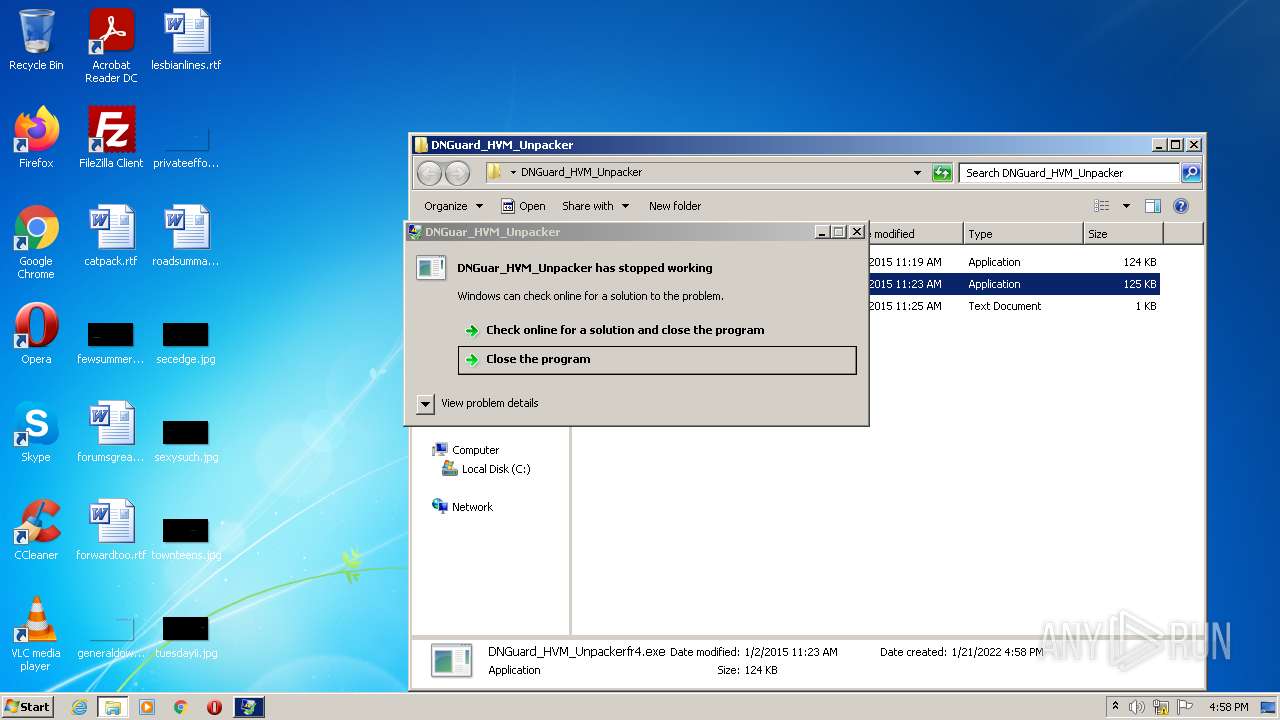The width and height of the screenshot is (1280, 720).
Task: Open the view options dropdown arrow
Action: (1126, 206)
